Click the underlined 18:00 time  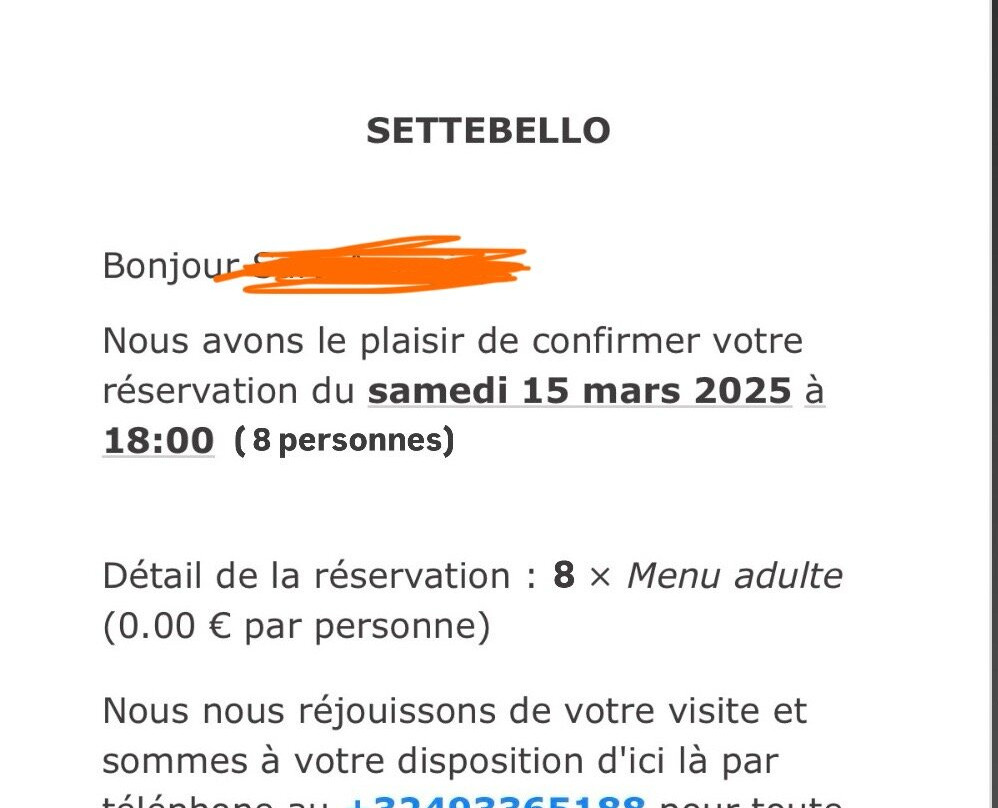tap(158, 441)
